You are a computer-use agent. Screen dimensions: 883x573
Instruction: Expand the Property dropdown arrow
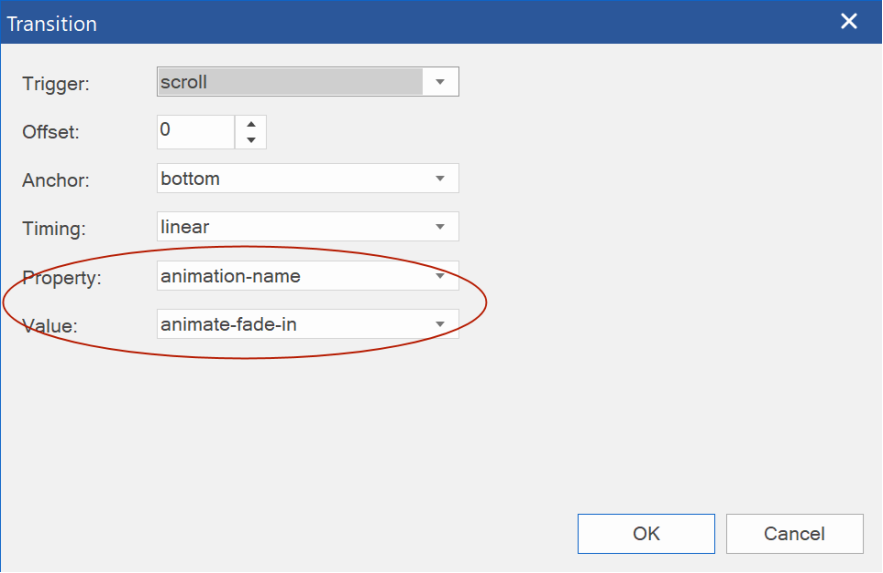pos(440,276)
